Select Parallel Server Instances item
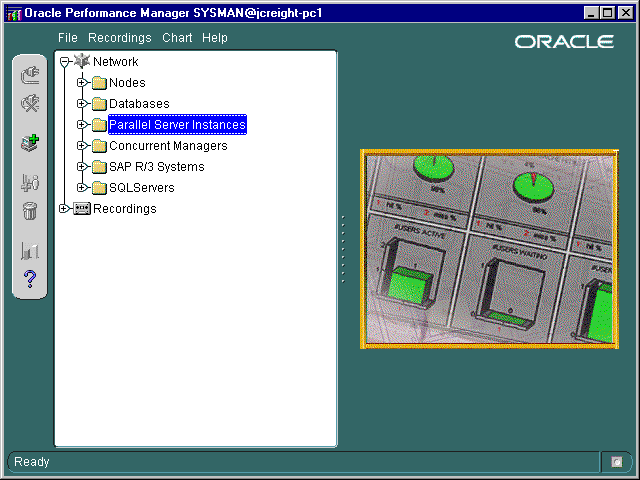The height and width of the screenshot is (480, 640). pos(176,125)
